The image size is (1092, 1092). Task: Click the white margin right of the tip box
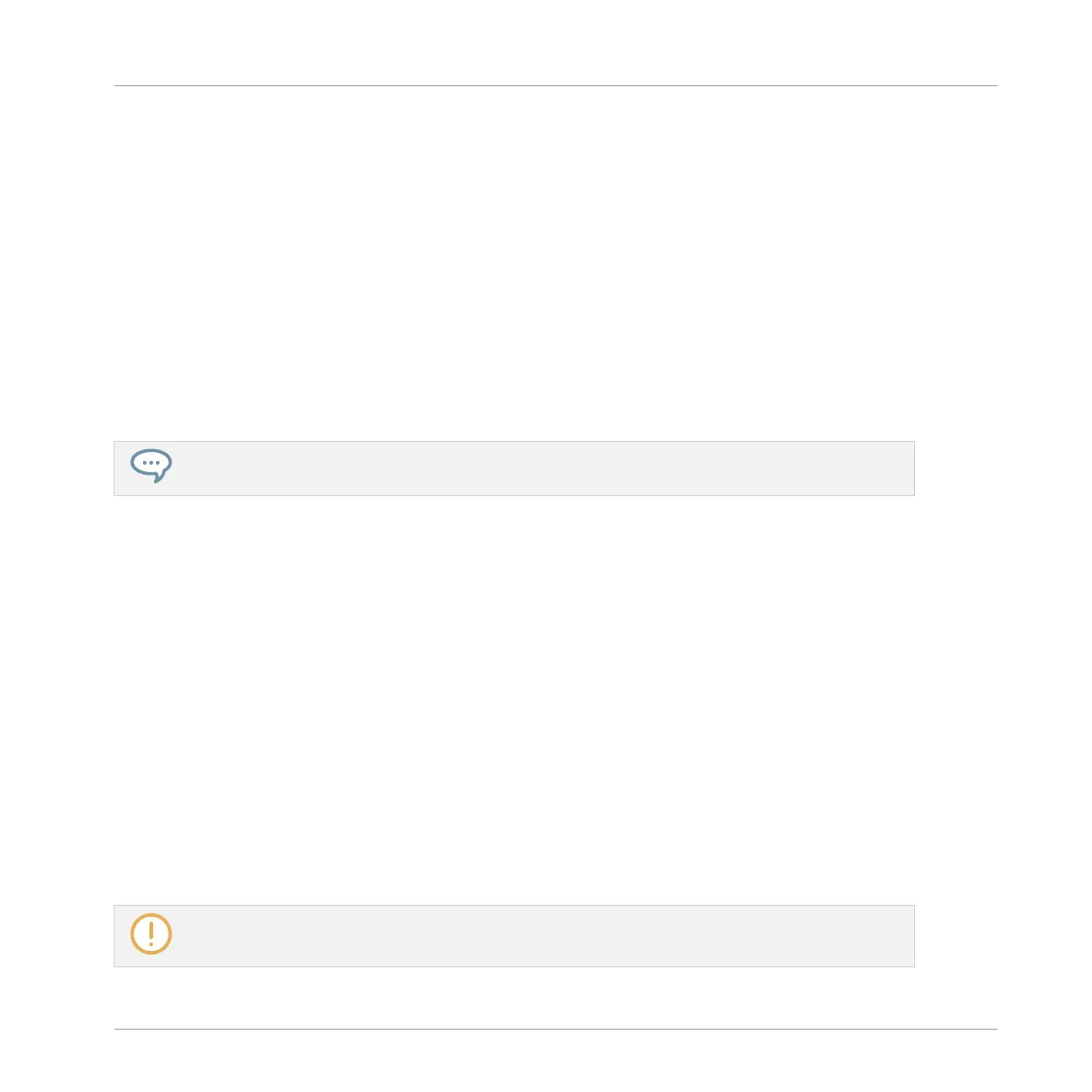coord(956,469)
